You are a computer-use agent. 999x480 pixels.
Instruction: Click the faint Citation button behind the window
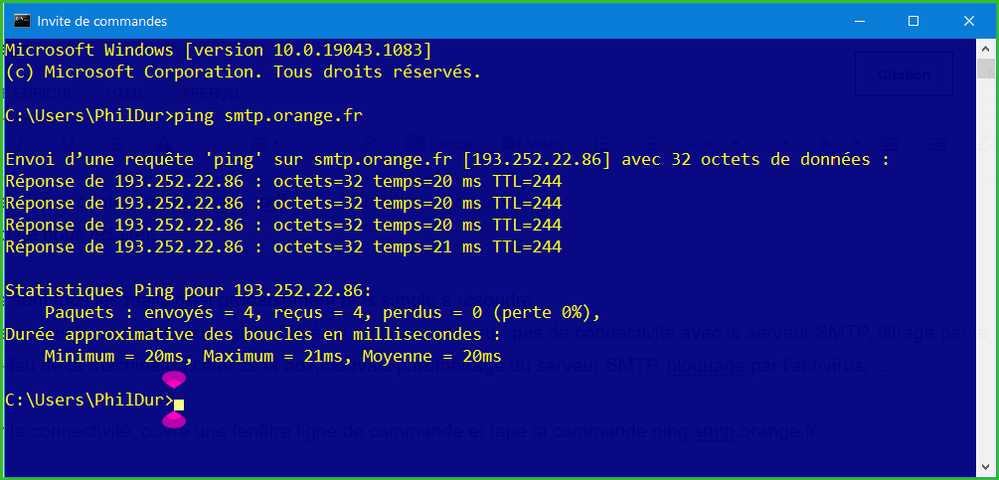click(903, 74)
